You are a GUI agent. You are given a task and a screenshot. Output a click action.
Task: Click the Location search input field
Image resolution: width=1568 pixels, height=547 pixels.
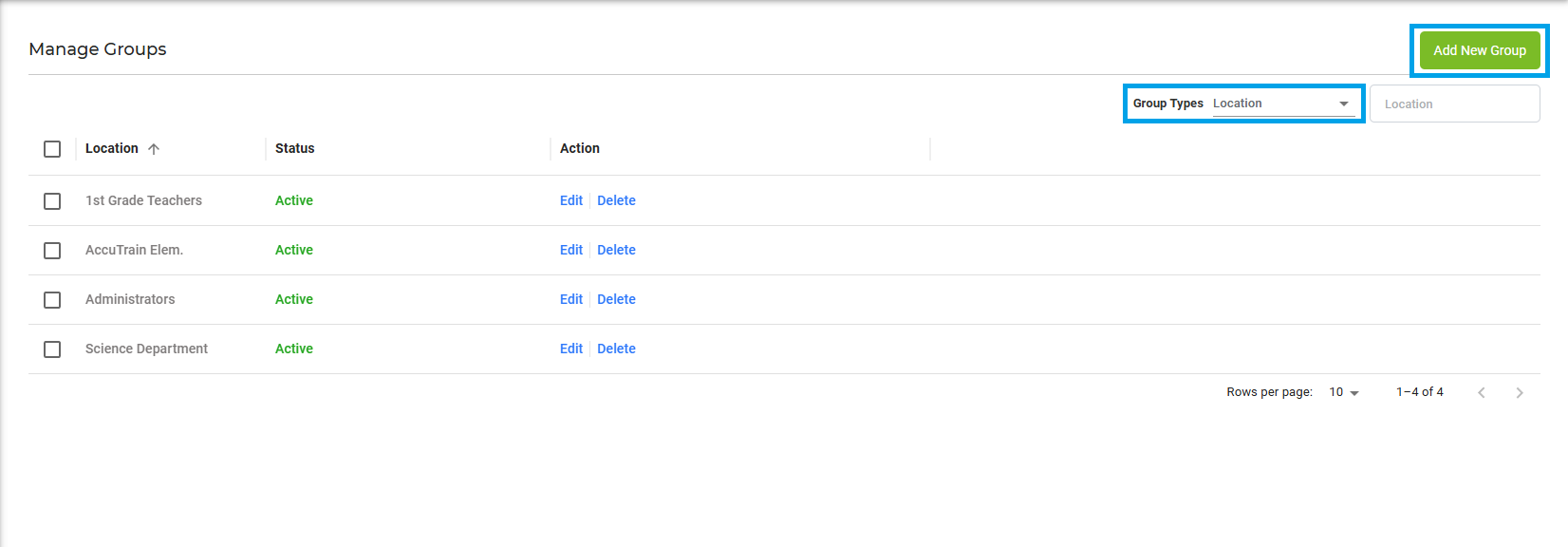point(1454,104)
